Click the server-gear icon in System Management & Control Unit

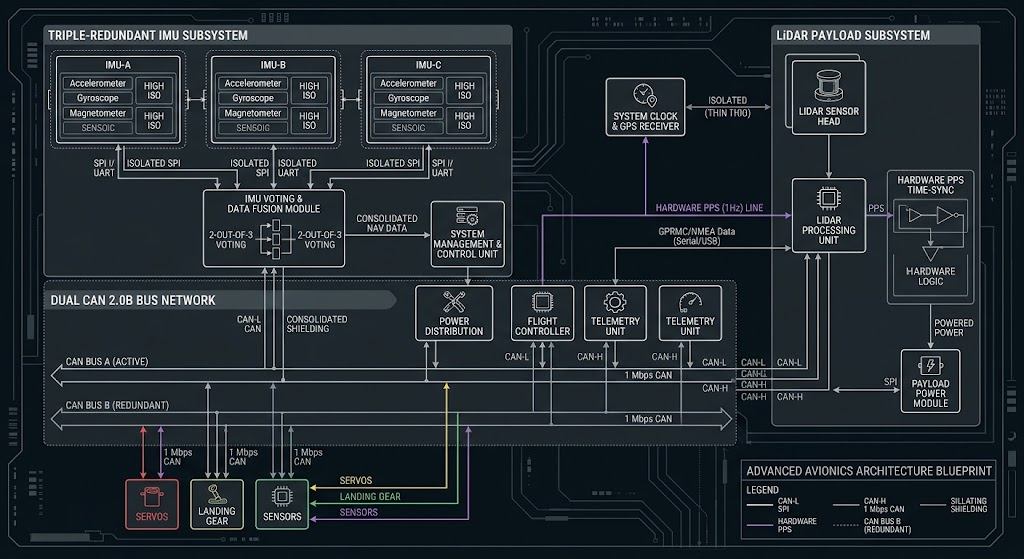467,216
